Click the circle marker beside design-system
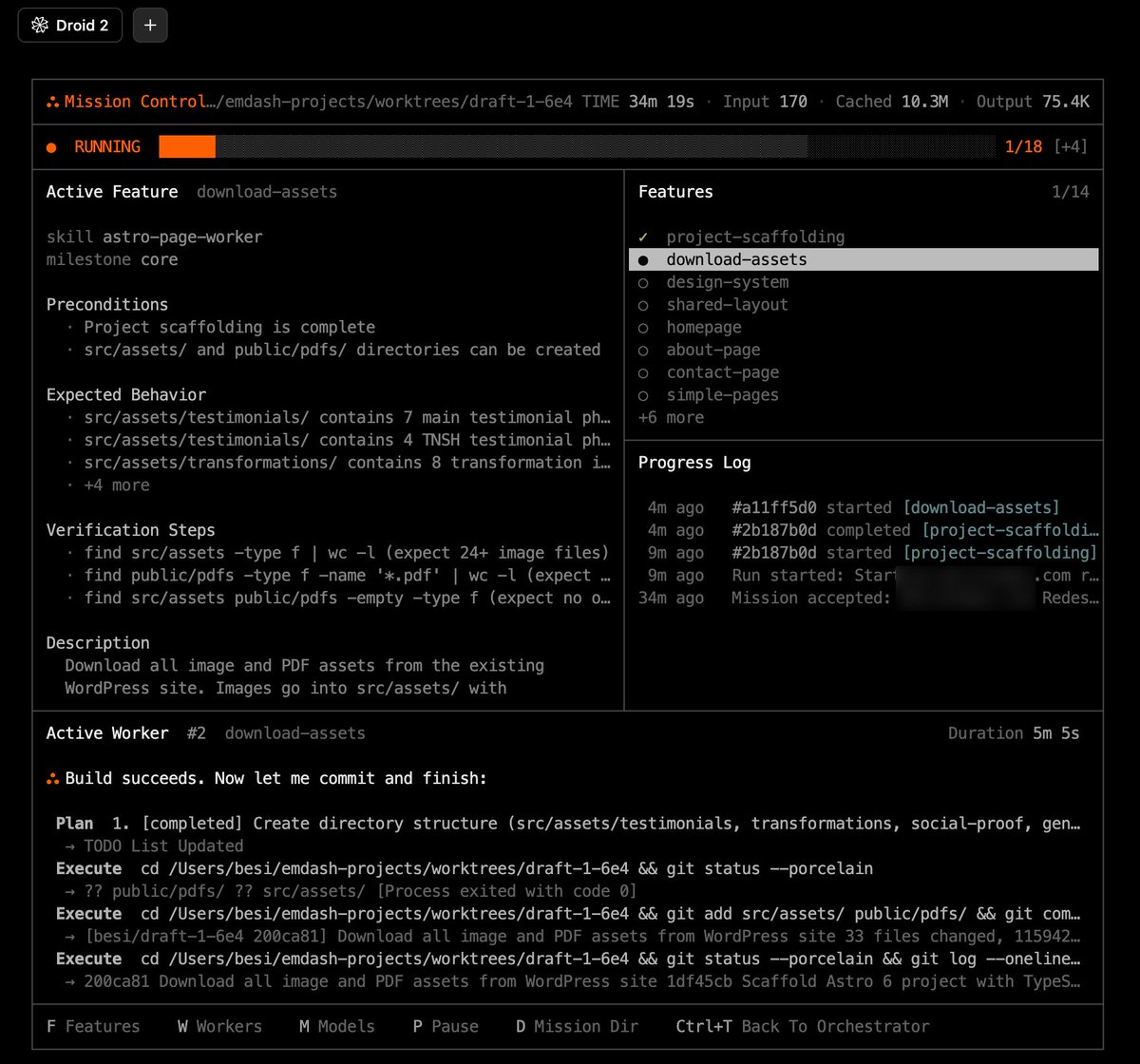Screen dimensions: 1140x1064 [643, 282]
